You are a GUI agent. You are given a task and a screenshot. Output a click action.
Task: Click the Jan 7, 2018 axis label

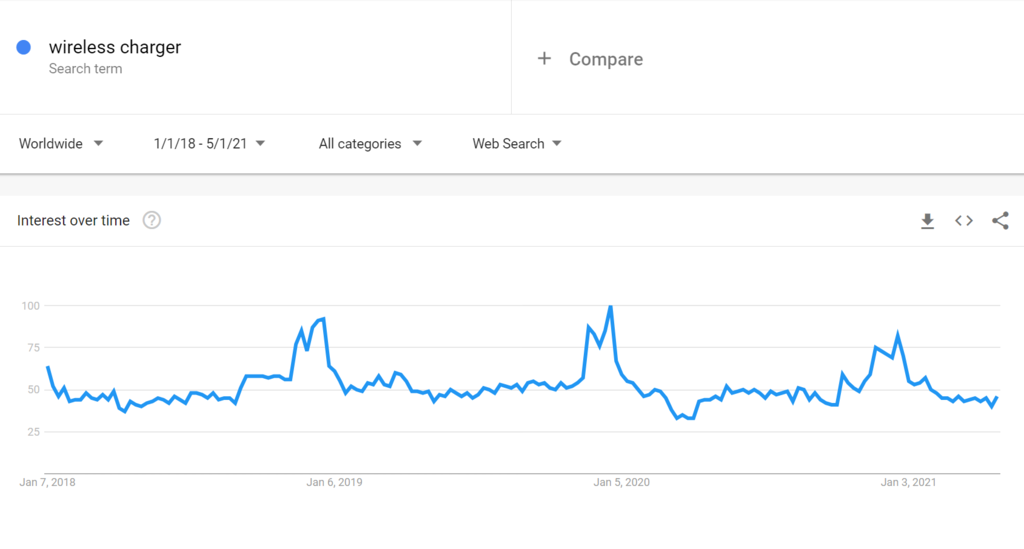click(x=47, y=482)
